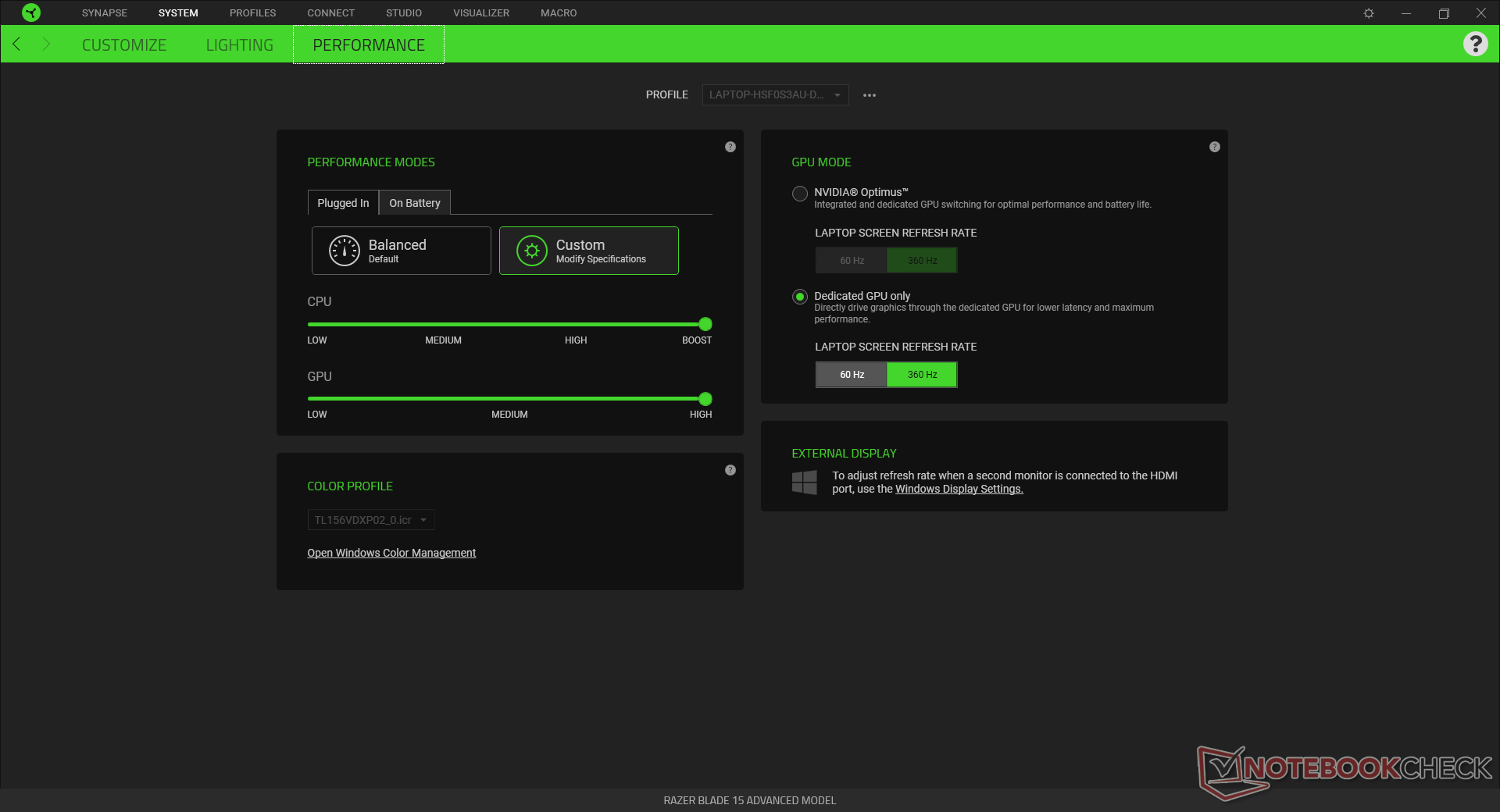1500x812 pixels.
Task: Open the large help question mark
Action: (x=1475, y=44)
